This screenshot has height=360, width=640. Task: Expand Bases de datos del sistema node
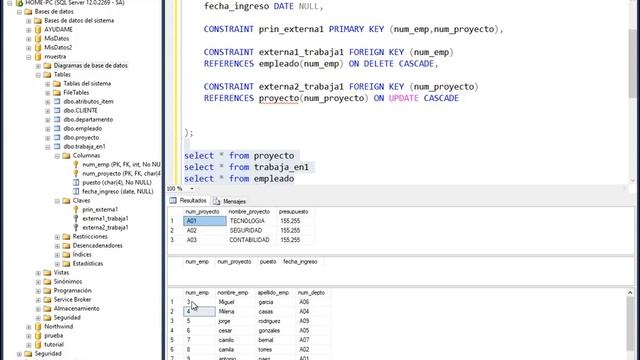click(x=29, y=21)
